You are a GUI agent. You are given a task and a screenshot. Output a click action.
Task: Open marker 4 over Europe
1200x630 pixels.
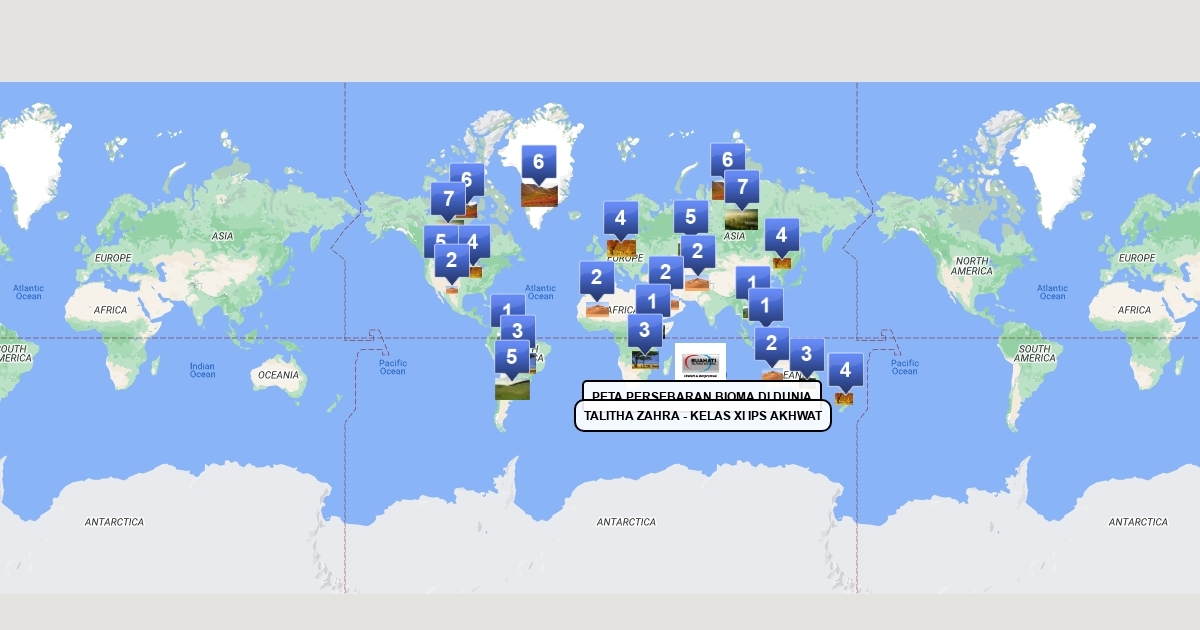pyautogui.click(x=620, y=218)
